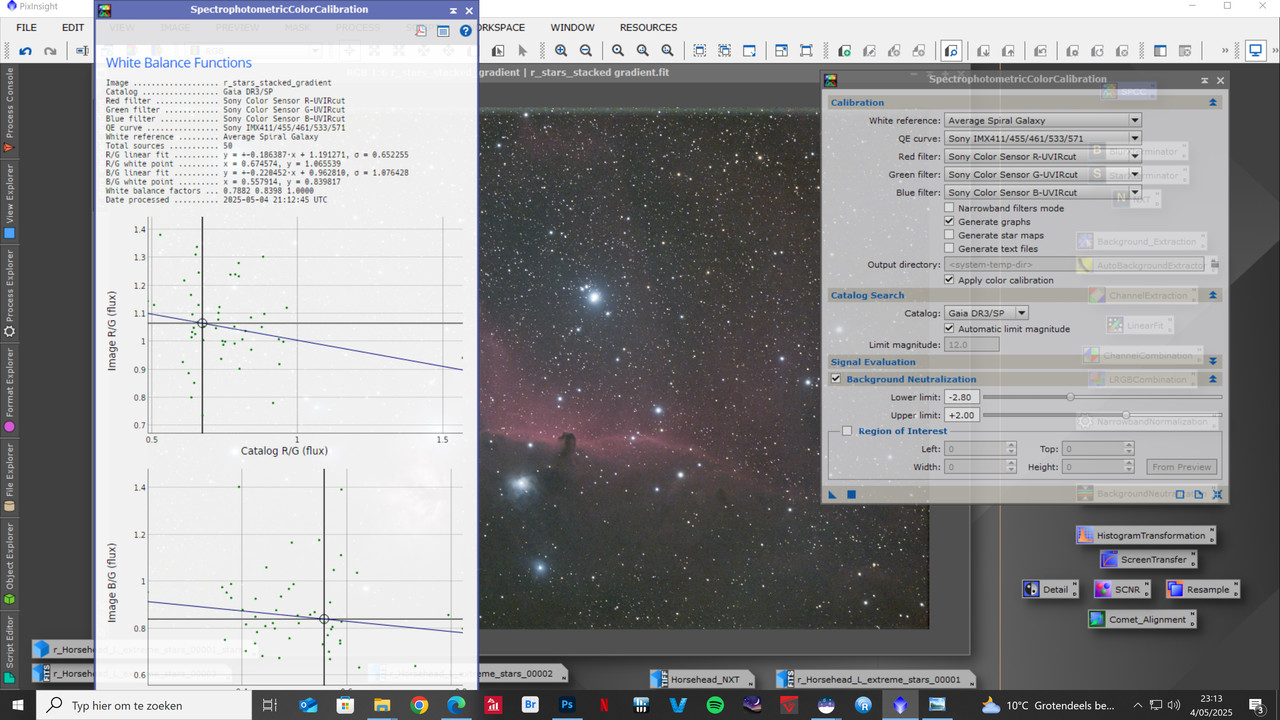Viewport: 1280px width, 720px height.
Task: Click the Lower limit slider
Action: point(1072,397)
